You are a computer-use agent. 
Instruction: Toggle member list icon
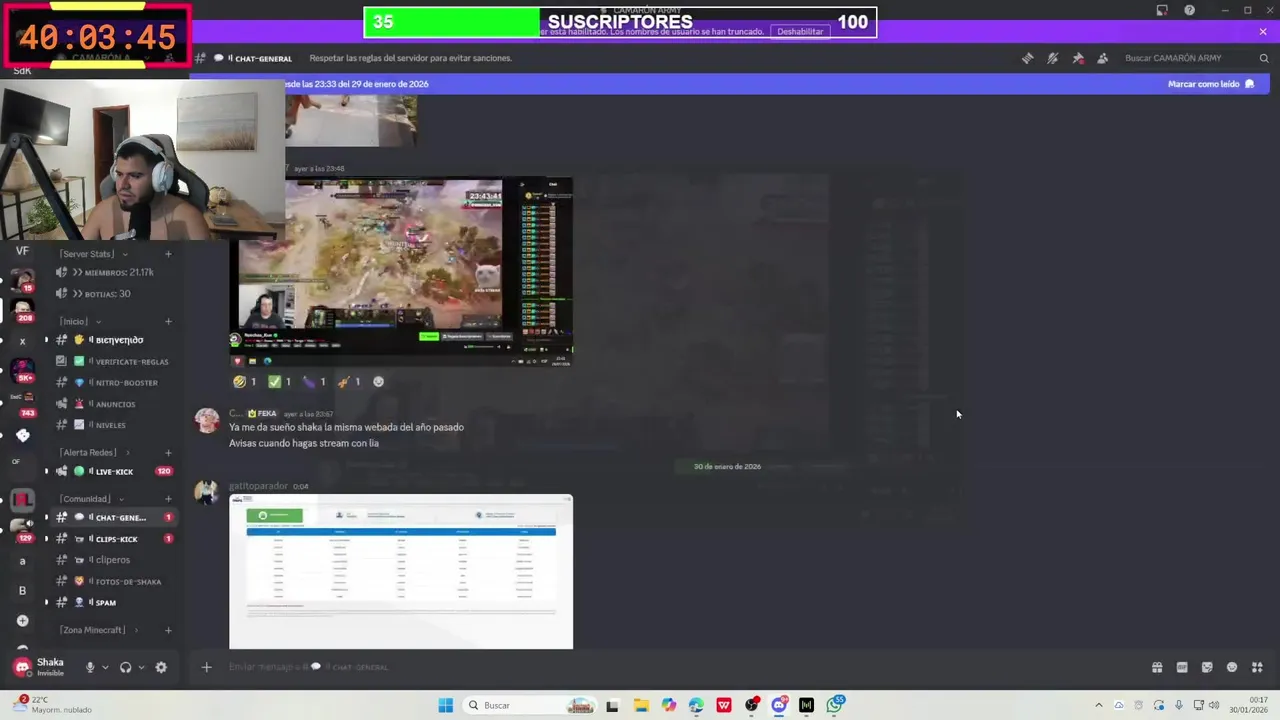pyautogui.click(x=1103, y=58)
